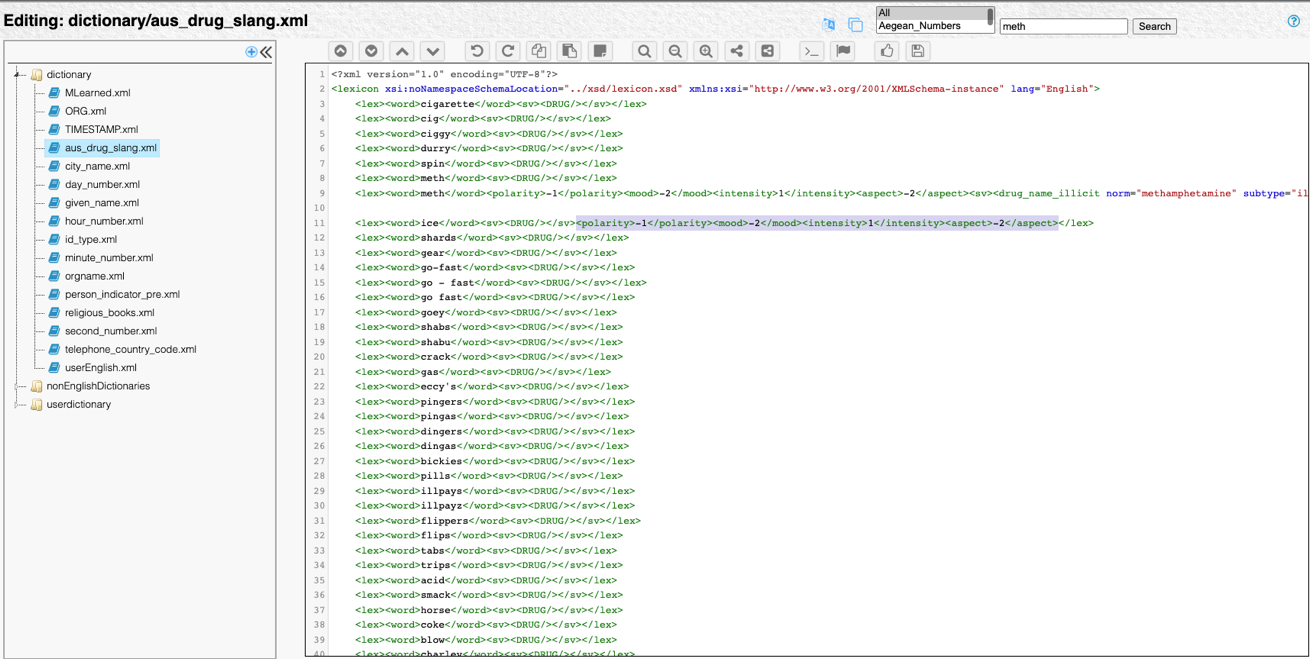Expand the userdictionary folder
Viewport: 1310px width, 659px height.
coord(17,405)
